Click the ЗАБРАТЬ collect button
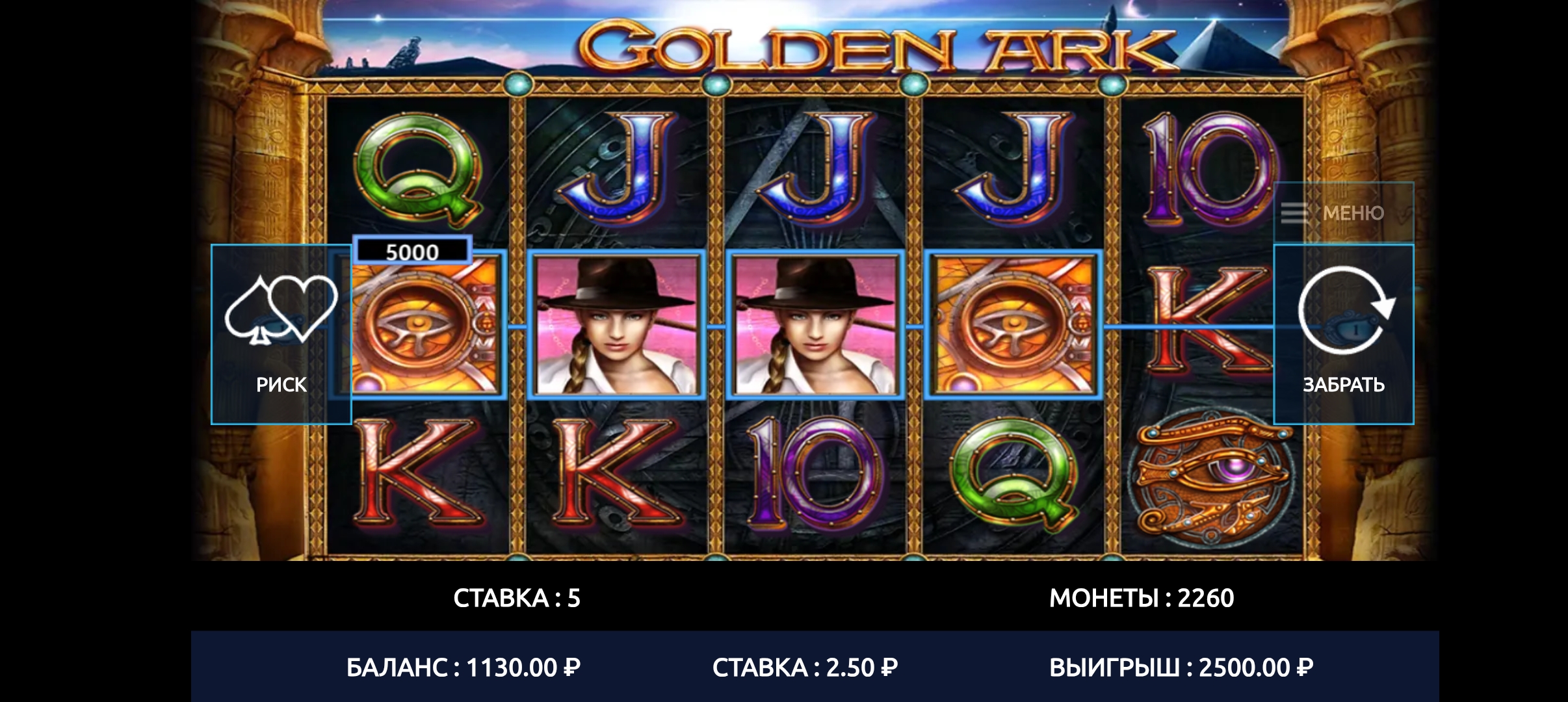 pyautogui.click(x=1344, y=335)
